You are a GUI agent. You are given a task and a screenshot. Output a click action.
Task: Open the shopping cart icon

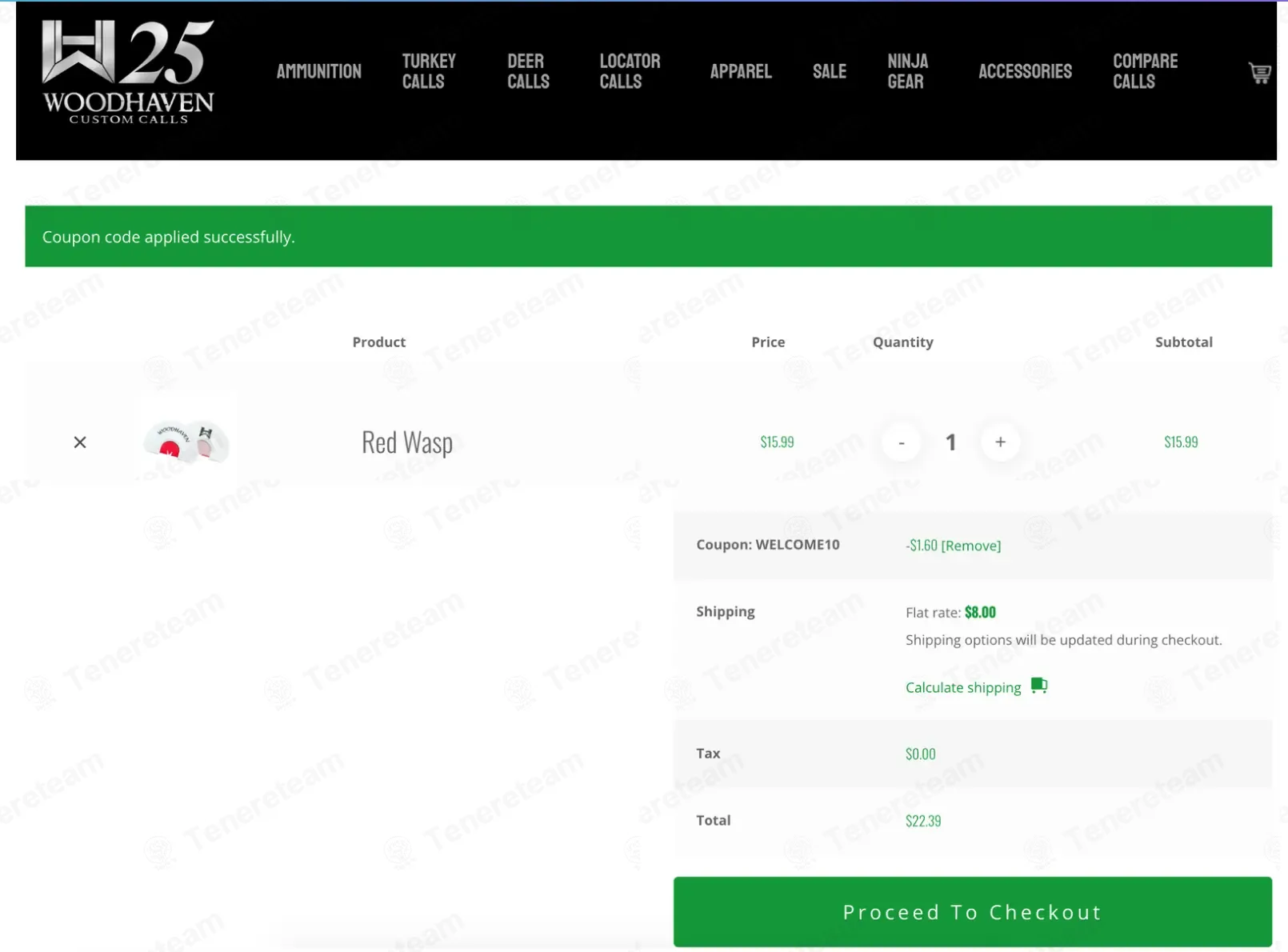coord(1260,73)
